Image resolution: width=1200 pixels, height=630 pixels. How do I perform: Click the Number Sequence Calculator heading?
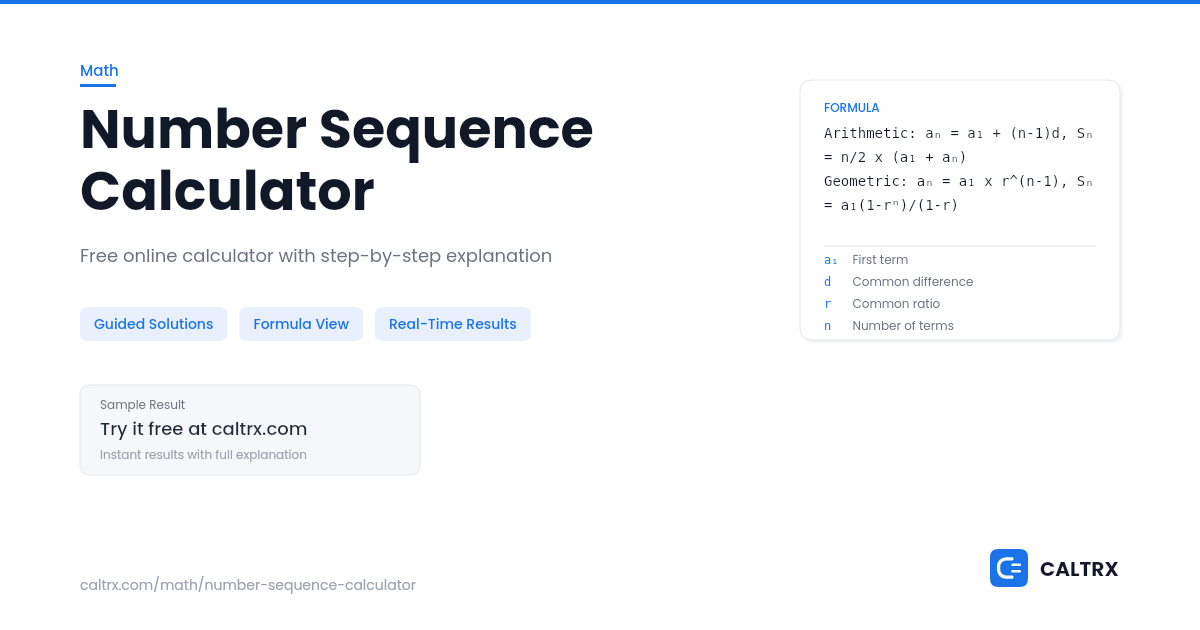(x=337, y=159)
